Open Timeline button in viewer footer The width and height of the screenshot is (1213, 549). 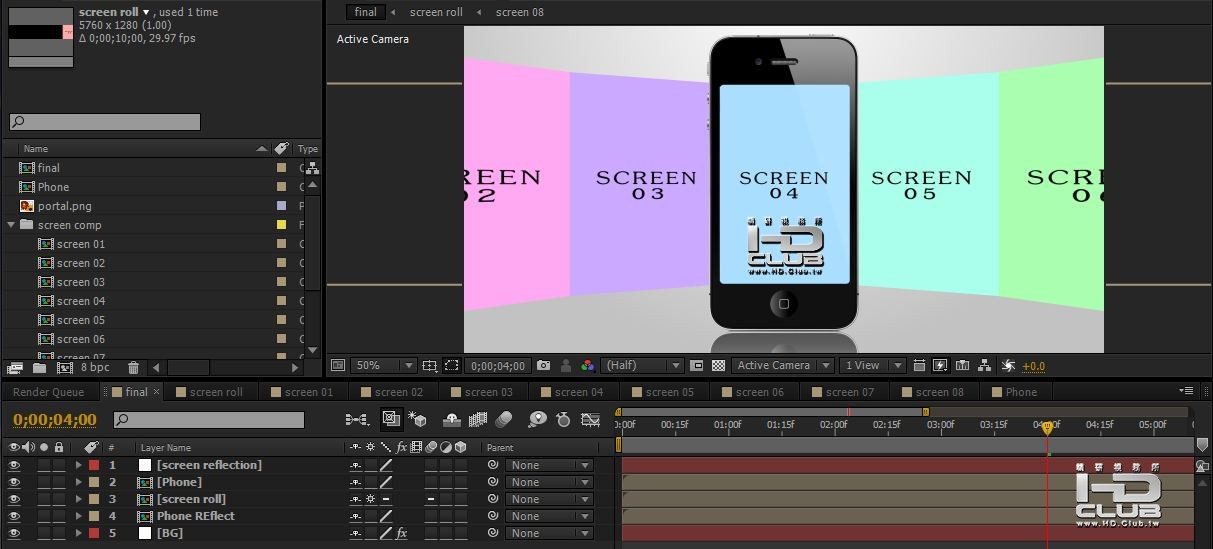(962, 366)
